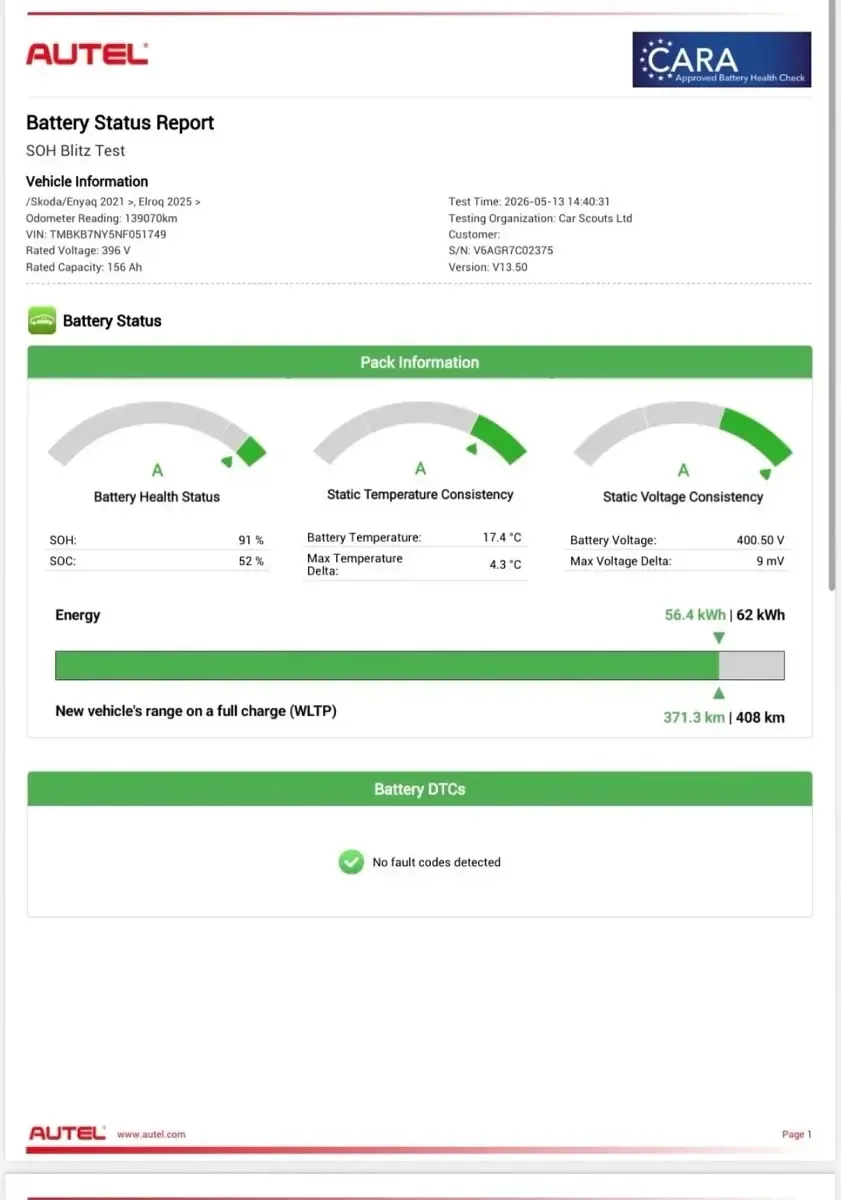Image resolution: width=841 pixels, height=1200 pixels.
Task: Click the AUTEL footer logo
Action: click(x=67, y=1133)
